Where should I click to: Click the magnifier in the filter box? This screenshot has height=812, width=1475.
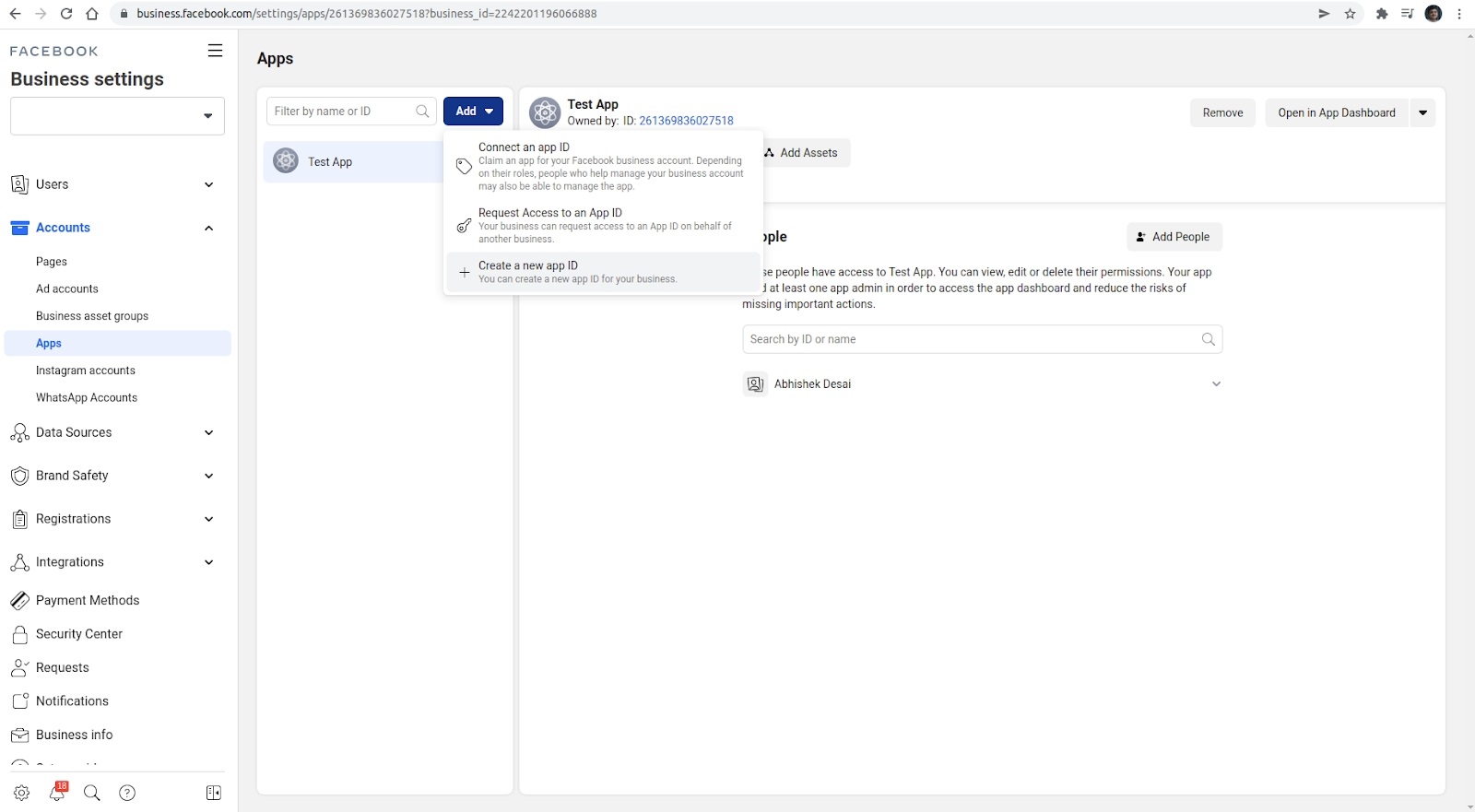[x=422, y=112]
